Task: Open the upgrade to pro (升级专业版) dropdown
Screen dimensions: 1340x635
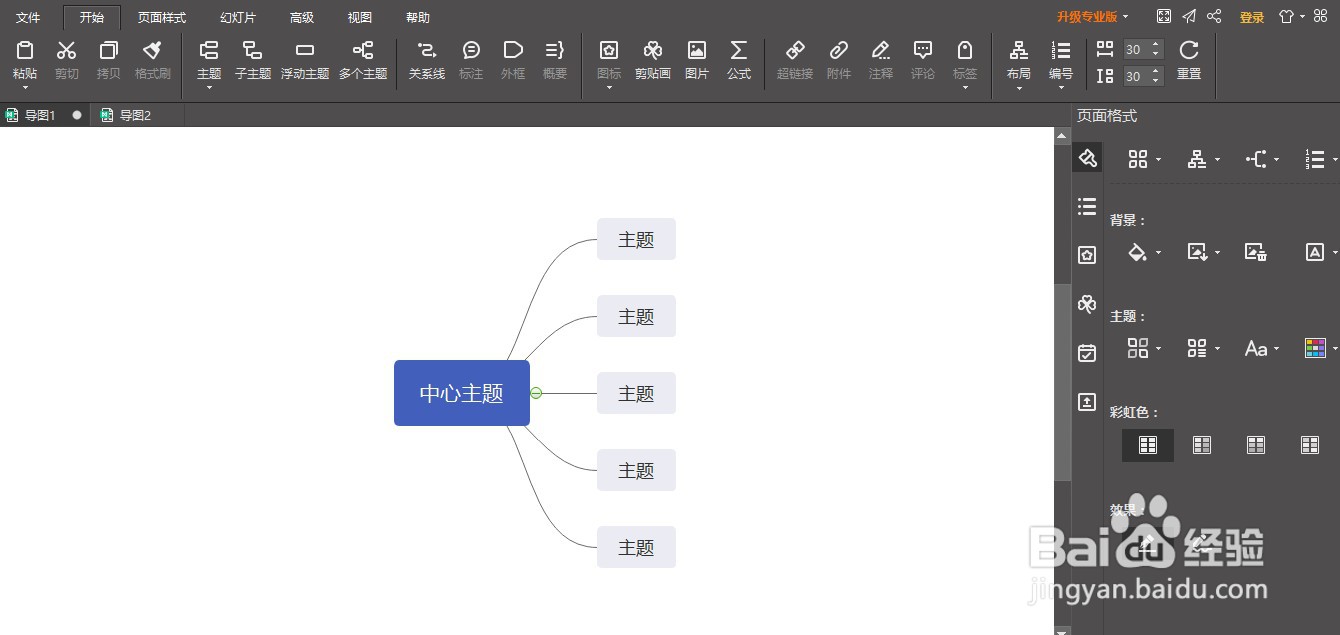Action: pos(1092,17)
